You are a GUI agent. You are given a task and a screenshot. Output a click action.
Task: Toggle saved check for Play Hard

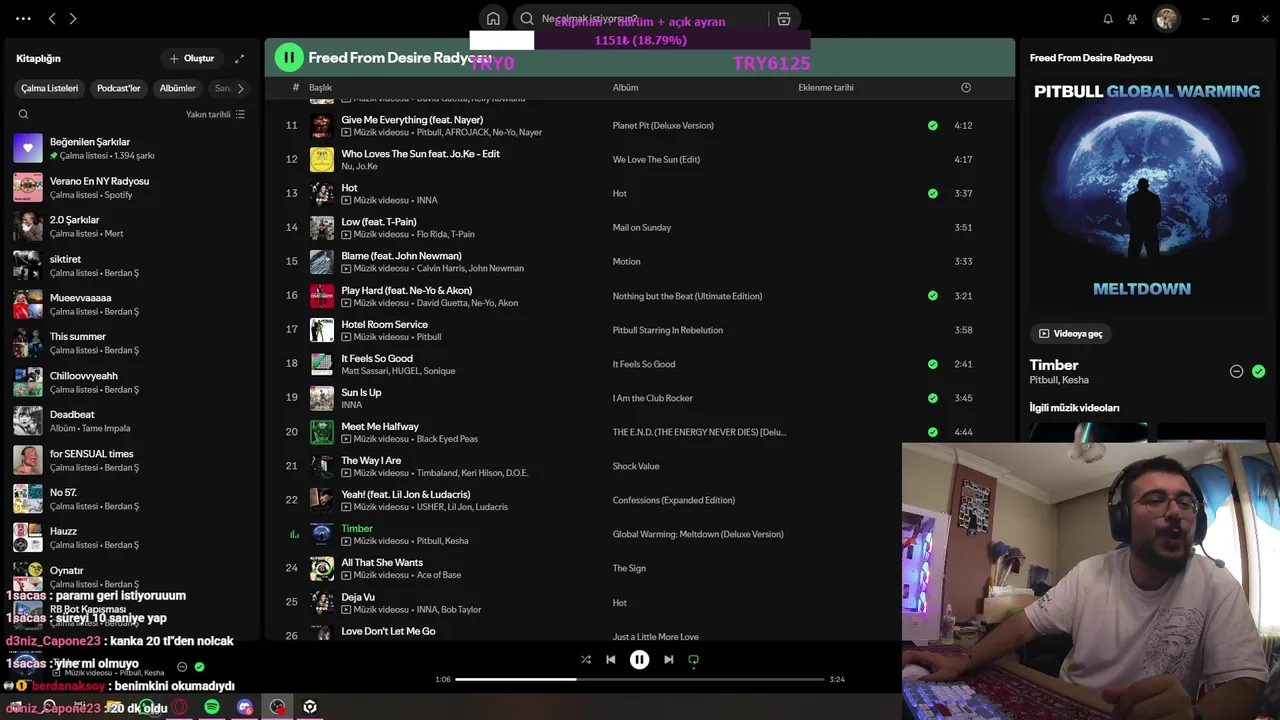click(932, 296)
